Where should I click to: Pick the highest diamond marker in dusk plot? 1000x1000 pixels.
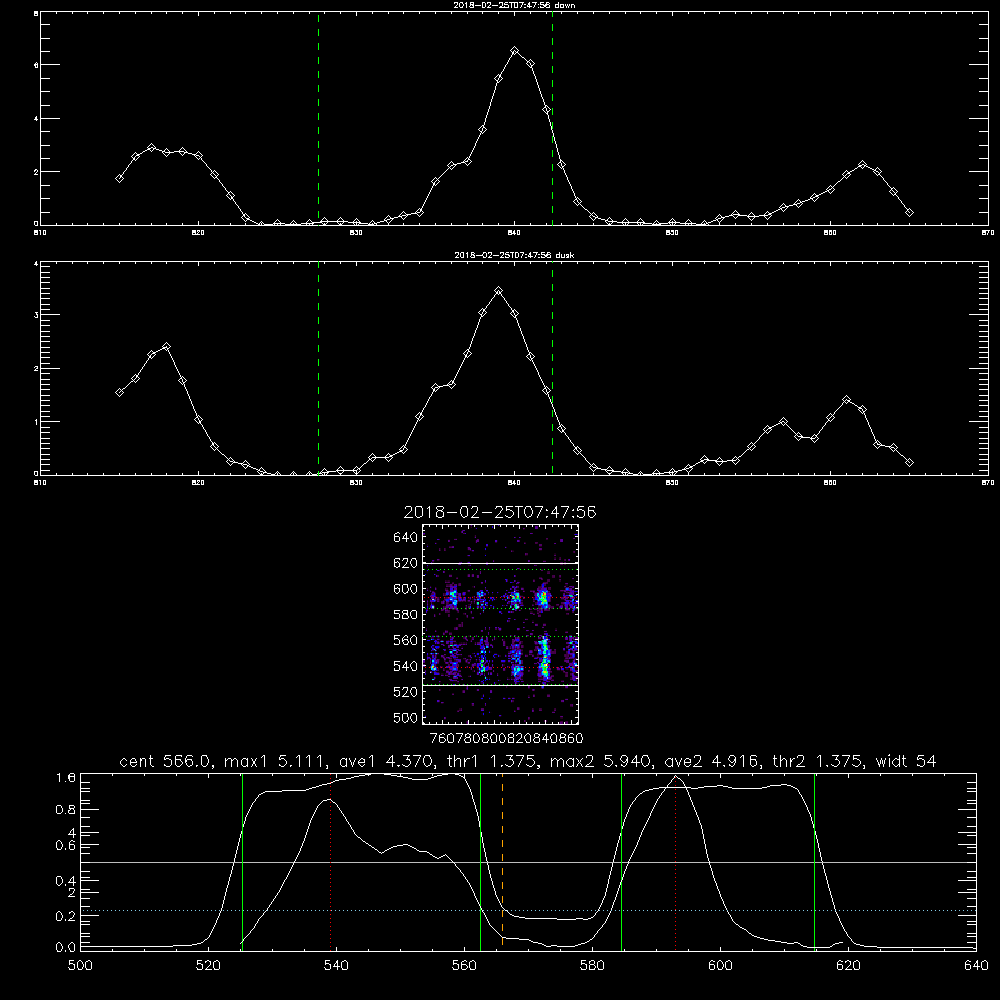tap(499, 291)
